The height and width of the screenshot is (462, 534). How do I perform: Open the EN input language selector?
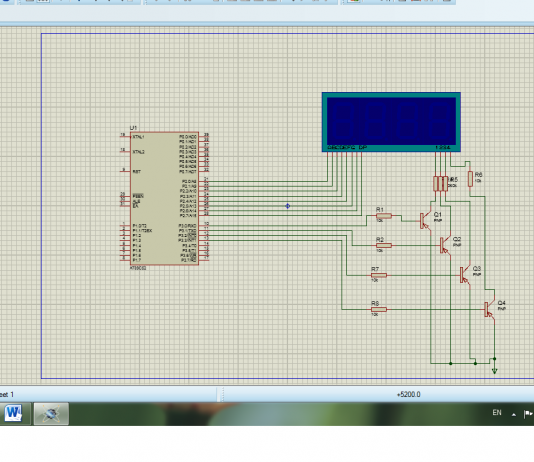tap(497, 413)
